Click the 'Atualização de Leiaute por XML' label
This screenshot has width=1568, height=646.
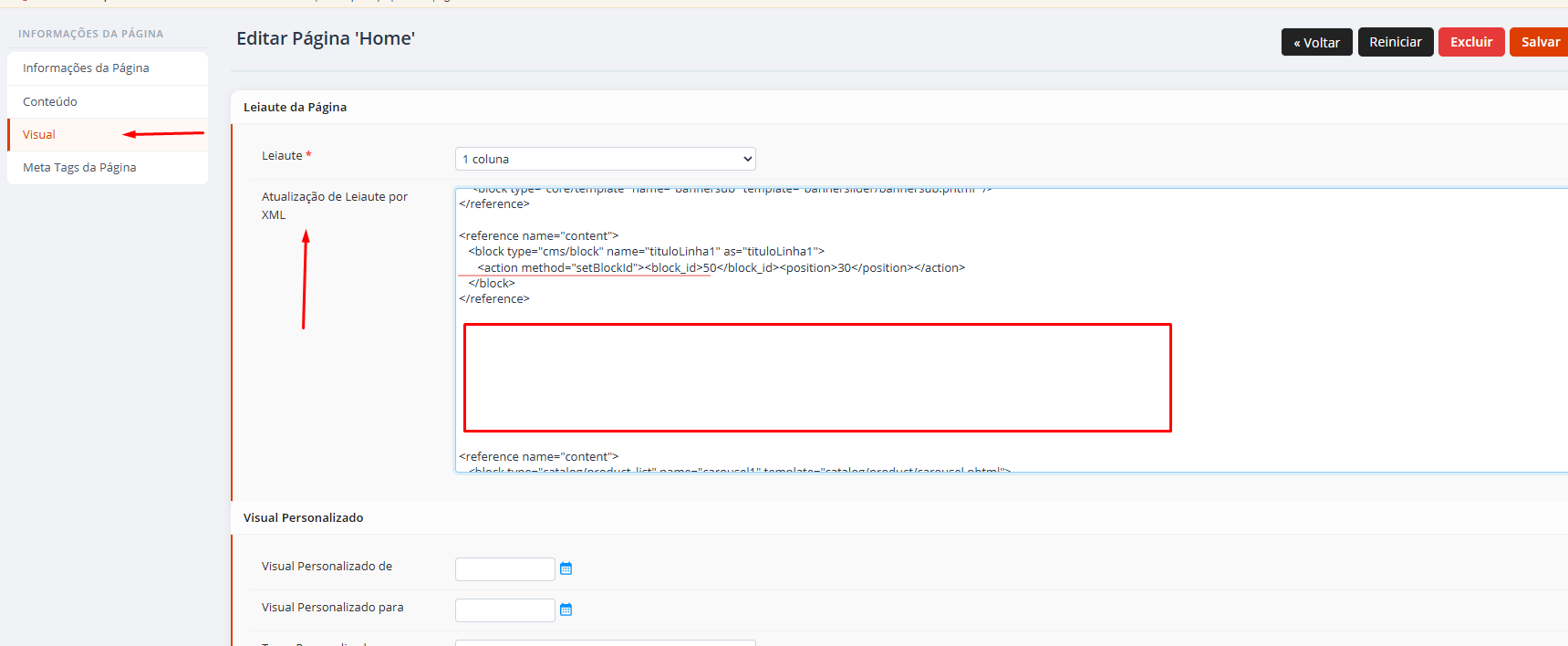(335, 205)
